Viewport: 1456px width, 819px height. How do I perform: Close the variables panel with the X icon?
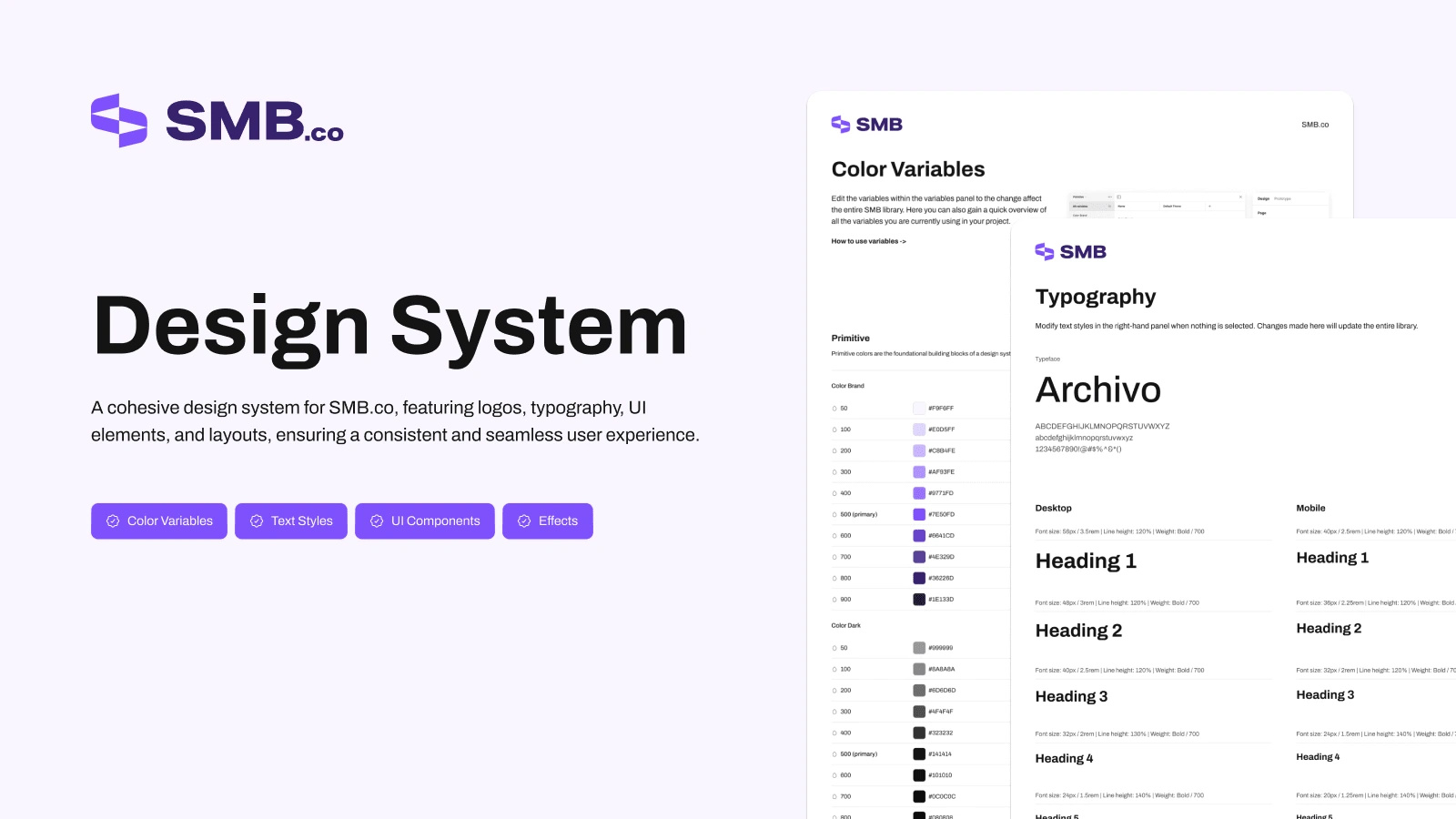[x=1240, y=197]
